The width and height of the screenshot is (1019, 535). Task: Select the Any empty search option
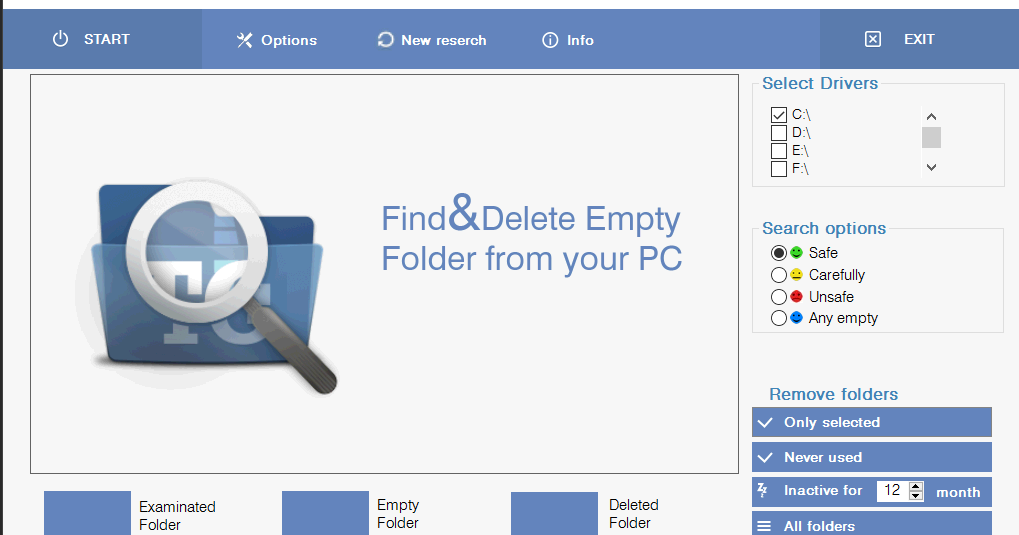(x=779, y=318)
